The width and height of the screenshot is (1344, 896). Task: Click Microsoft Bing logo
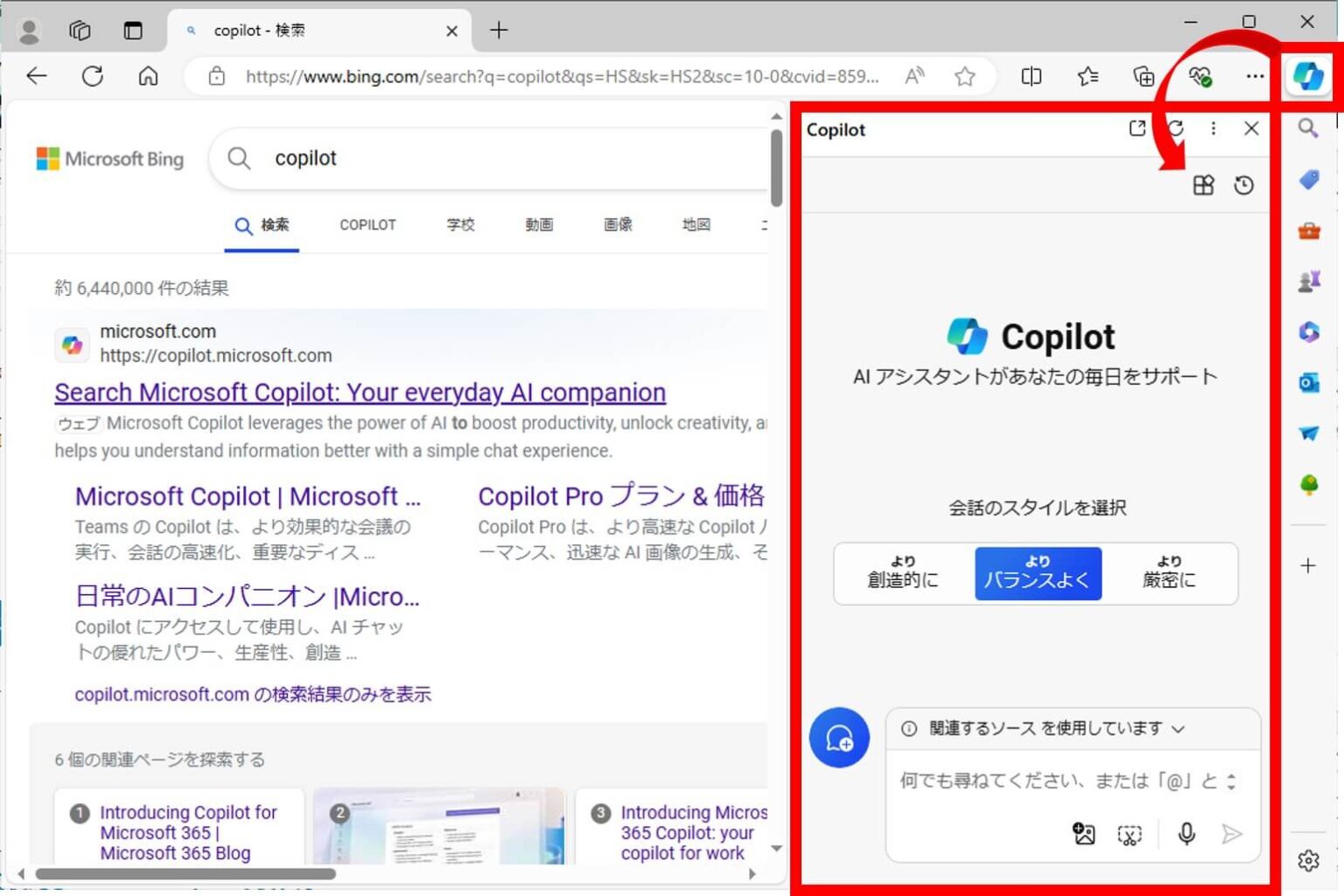point(110,158)
